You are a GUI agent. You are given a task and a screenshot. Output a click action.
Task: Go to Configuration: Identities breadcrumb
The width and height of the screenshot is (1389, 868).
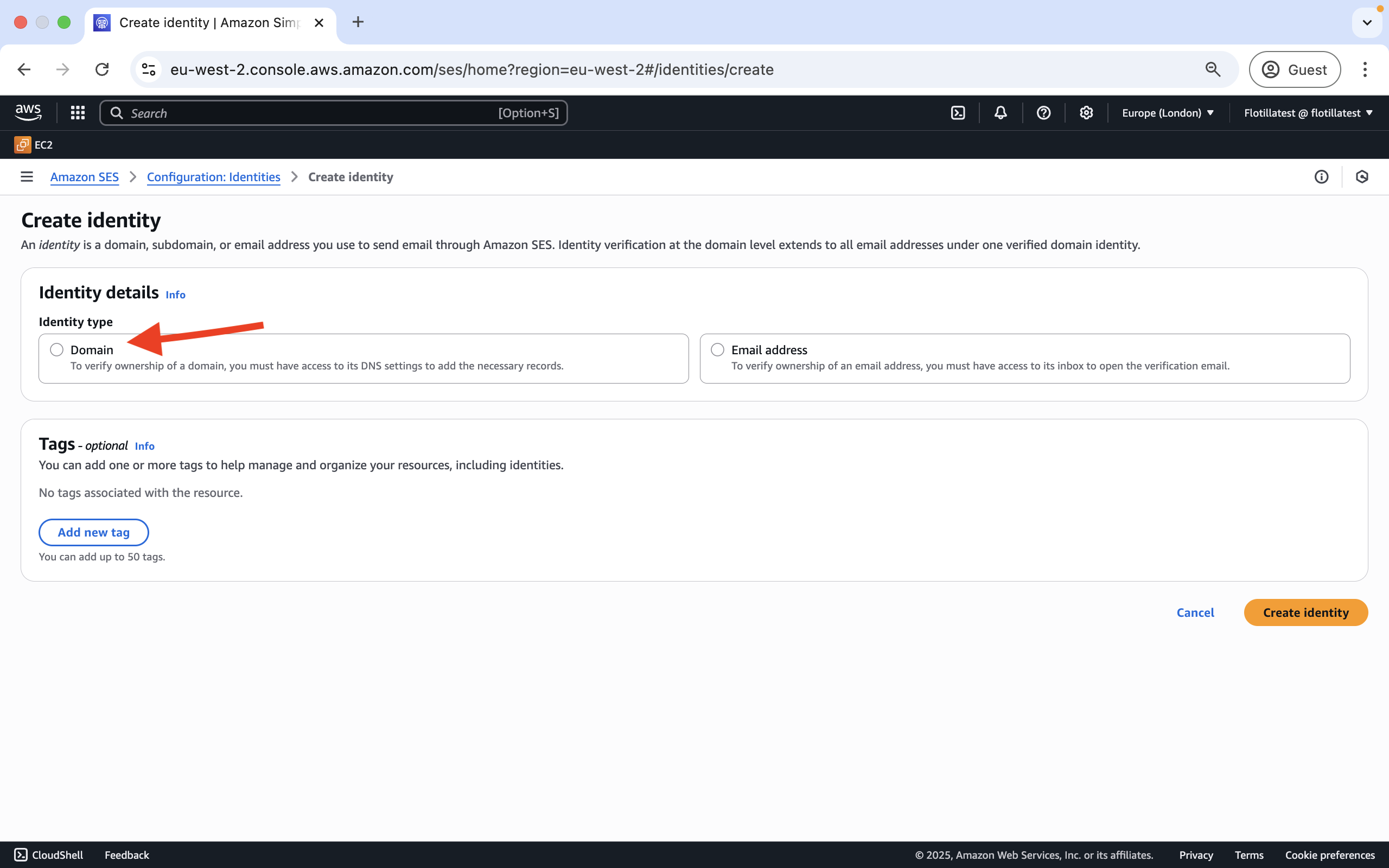(x=214, y=177)
